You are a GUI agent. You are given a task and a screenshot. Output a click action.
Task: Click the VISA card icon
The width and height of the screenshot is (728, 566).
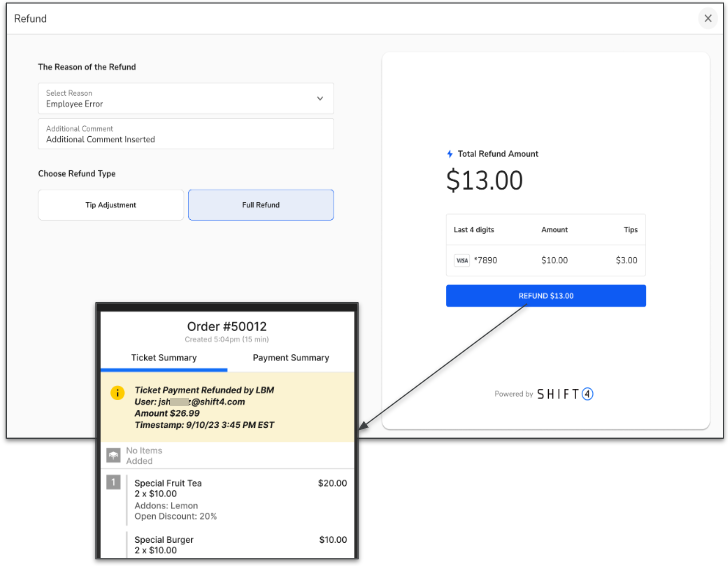coord(461,260)
